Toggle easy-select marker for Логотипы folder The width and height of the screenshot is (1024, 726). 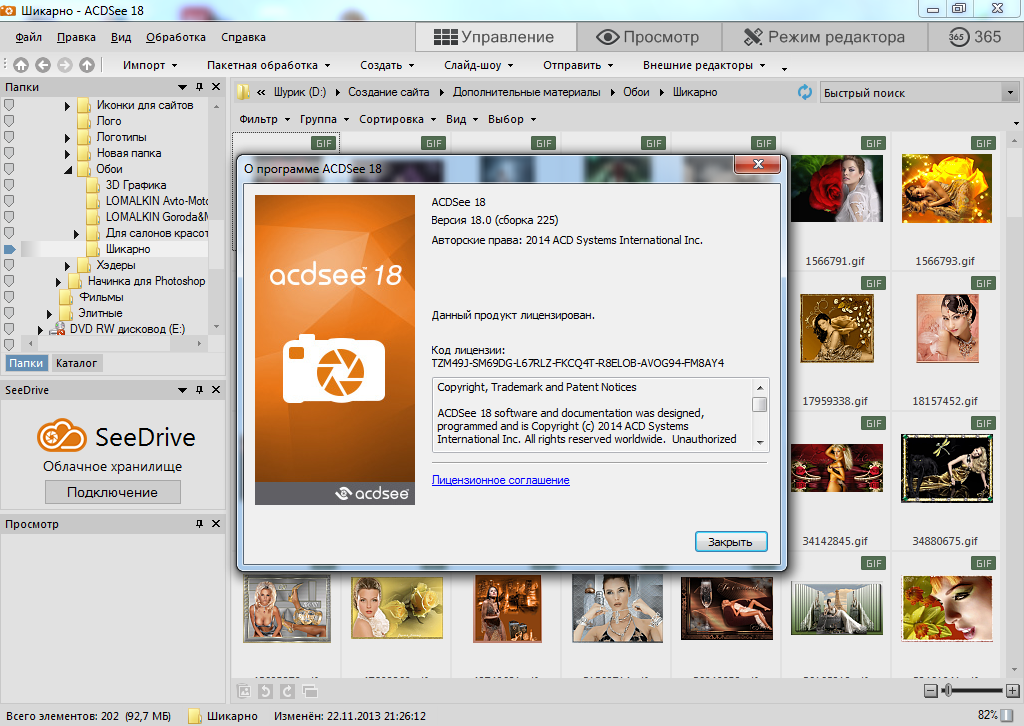(9, 137)
